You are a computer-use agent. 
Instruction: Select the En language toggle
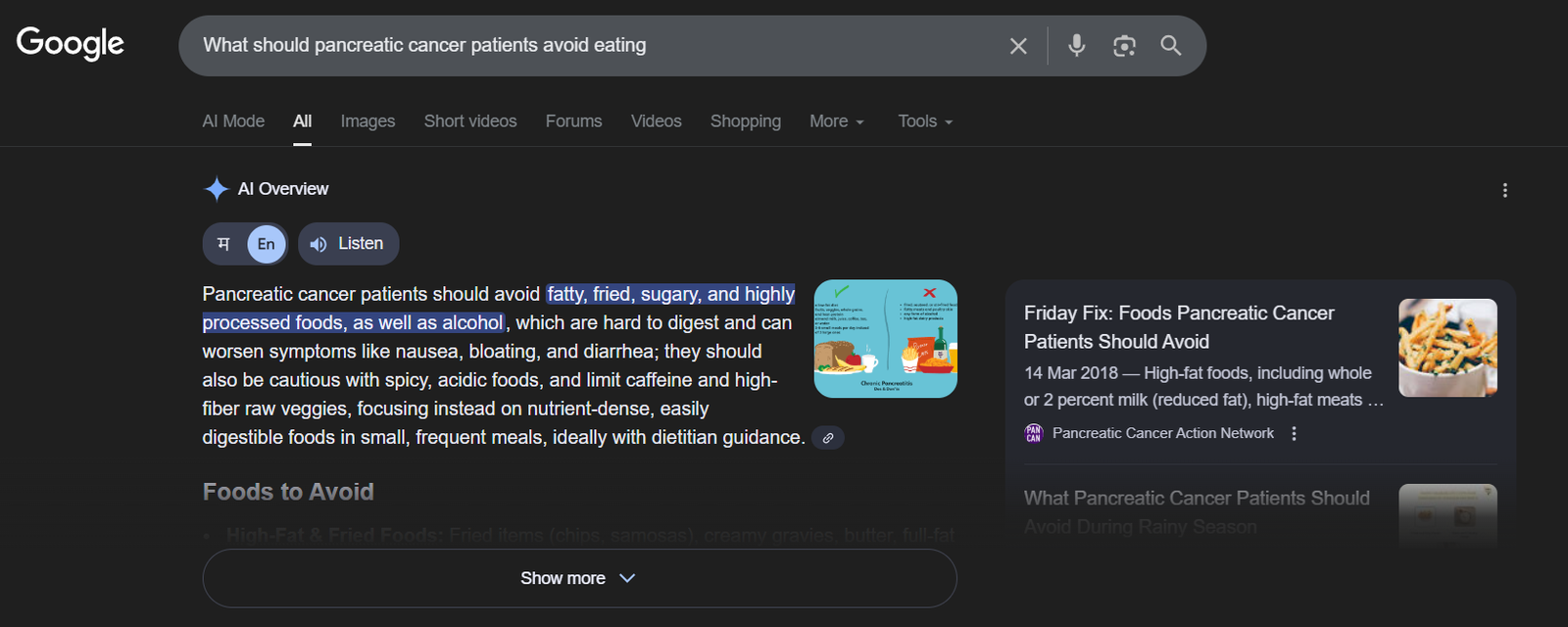point(267,243)
